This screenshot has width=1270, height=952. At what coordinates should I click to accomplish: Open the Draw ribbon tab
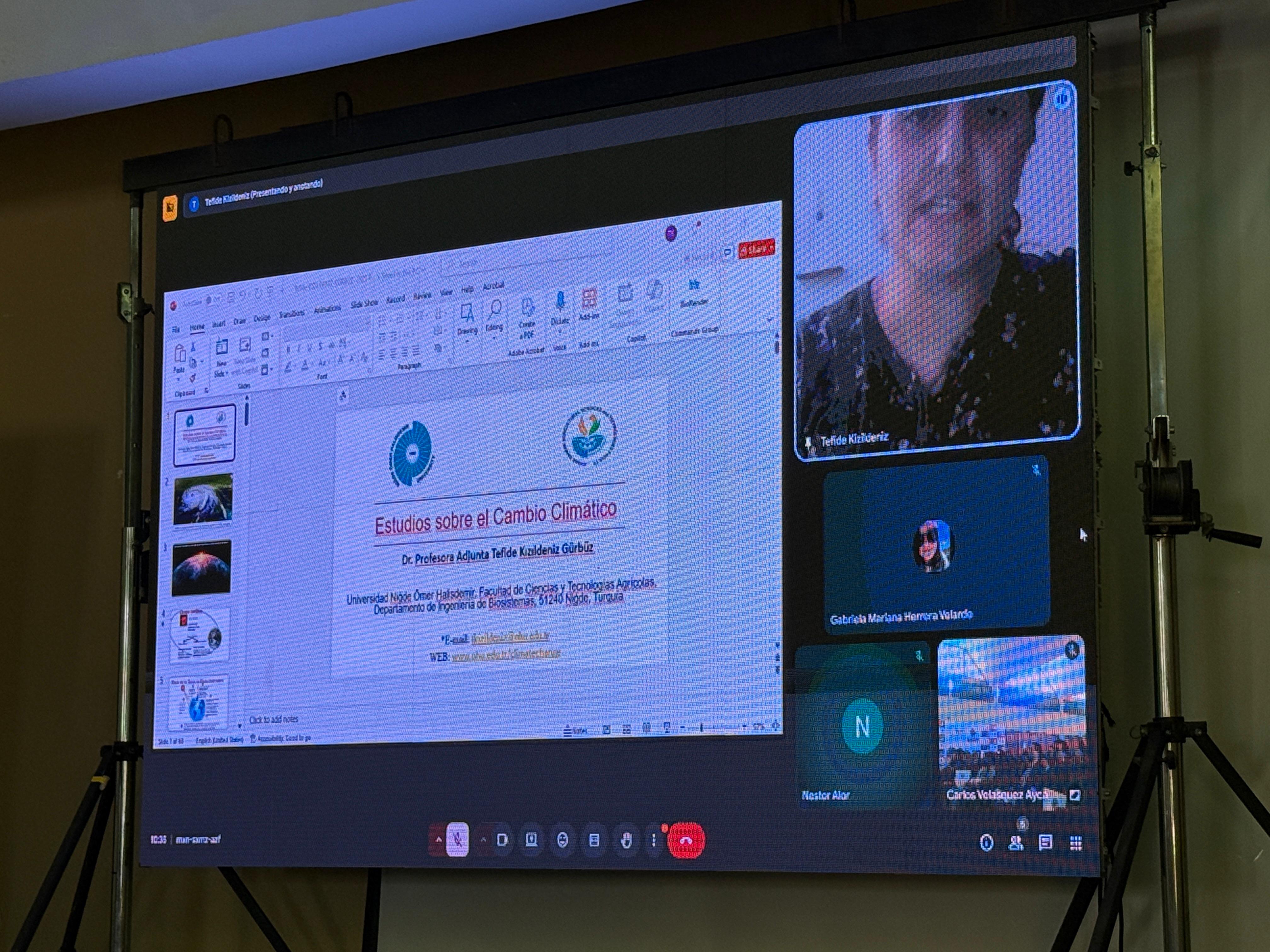[x=239, y=321]
